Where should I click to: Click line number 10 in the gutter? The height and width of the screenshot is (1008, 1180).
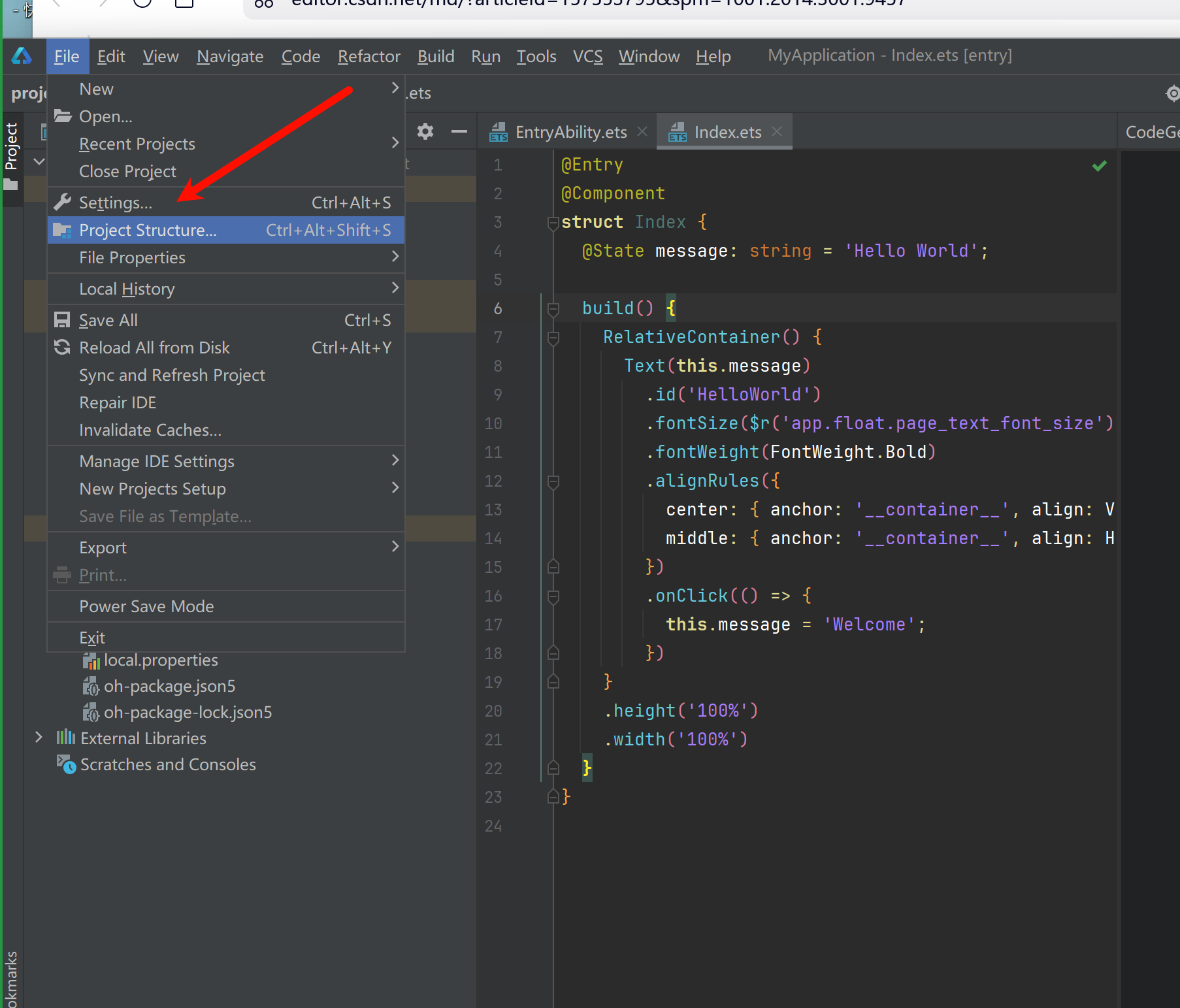point(493,423)
